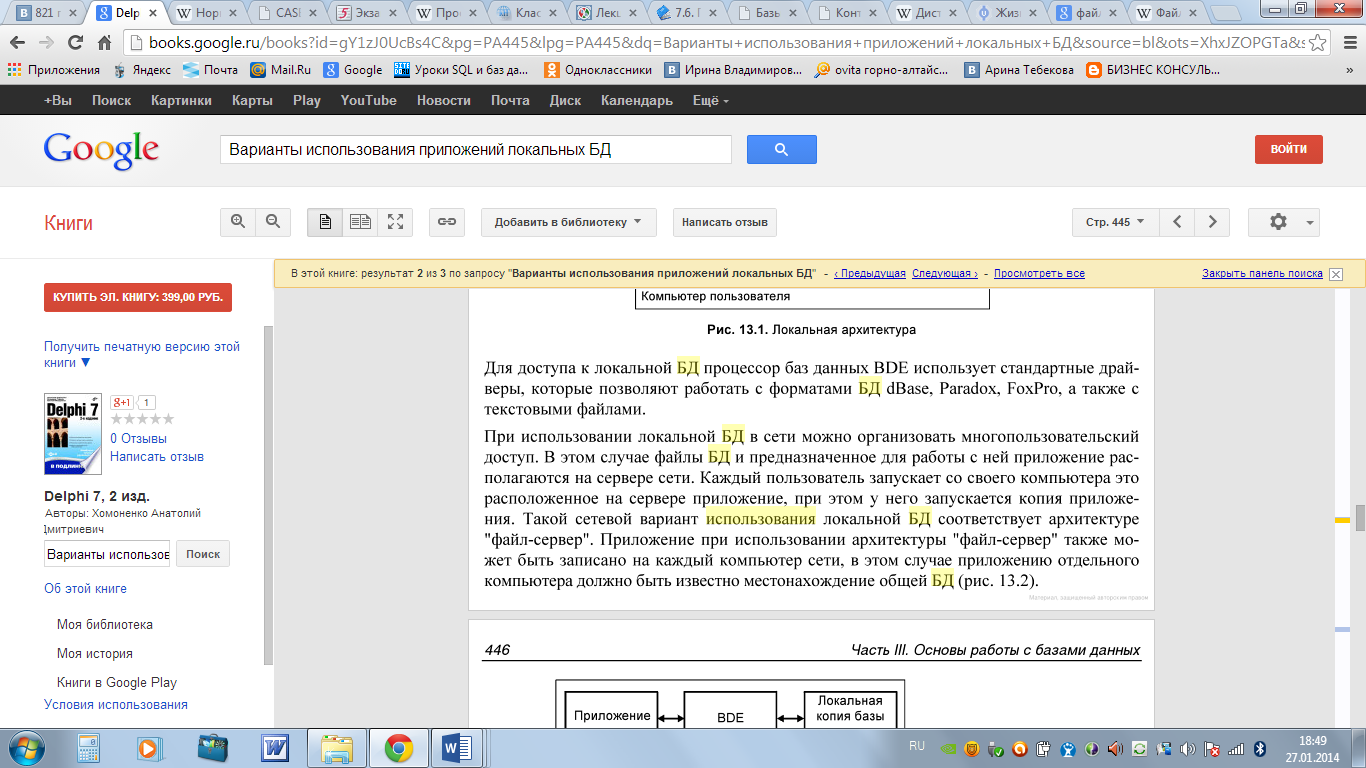Open the Одноклассники bookmark

(x=597, y=70)
